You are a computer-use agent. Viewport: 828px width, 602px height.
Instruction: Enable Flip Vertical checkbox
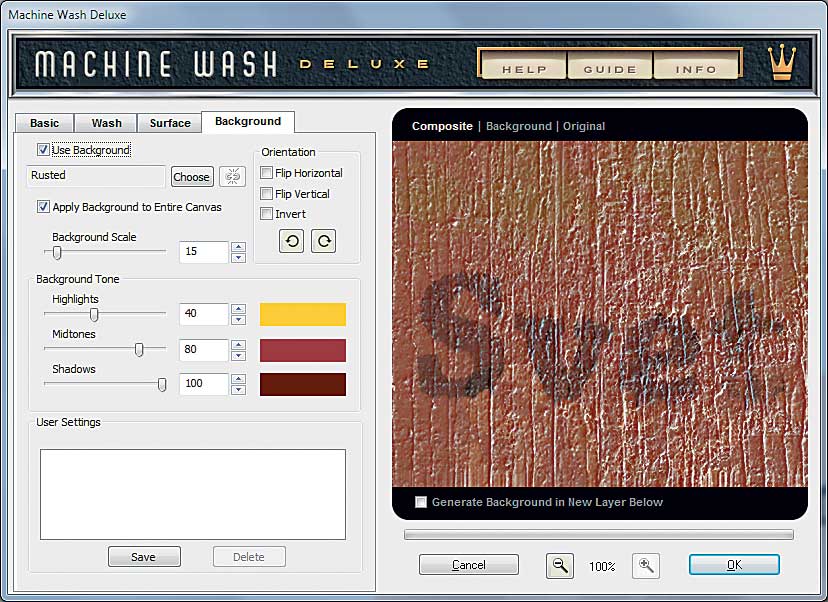click(267, 194)
